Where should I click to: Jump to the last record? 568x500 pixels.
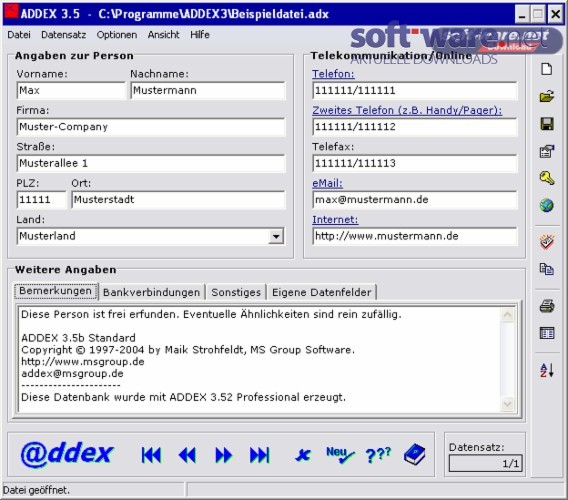(260, 455)
